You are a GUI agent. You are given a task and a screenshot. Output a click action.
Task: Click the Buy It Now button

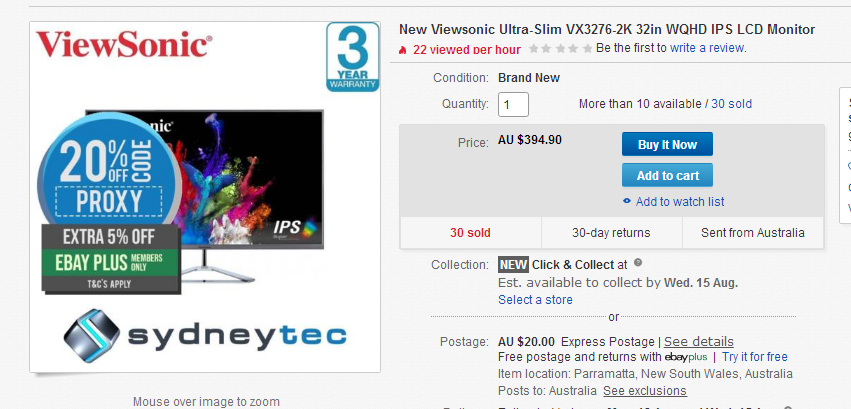(x=667, y=144)
